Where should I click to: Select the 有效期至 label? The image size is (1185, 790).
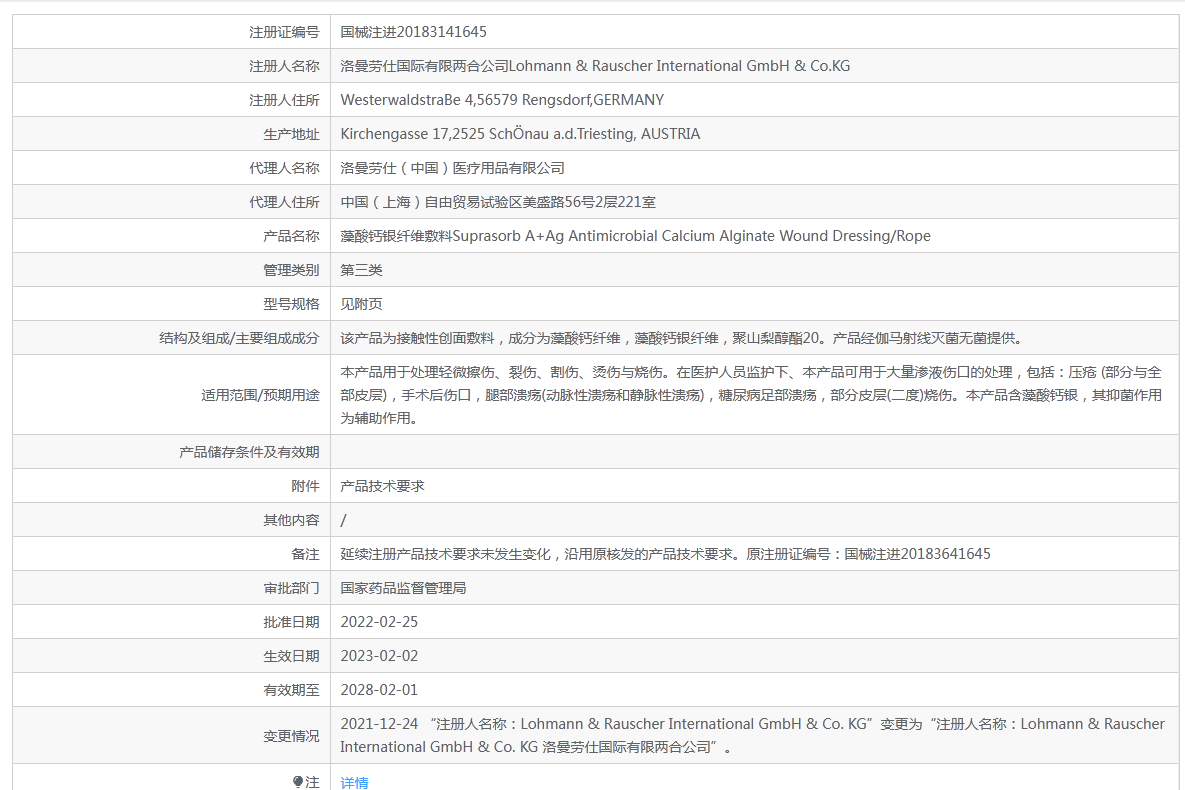(x=291, y=690)
